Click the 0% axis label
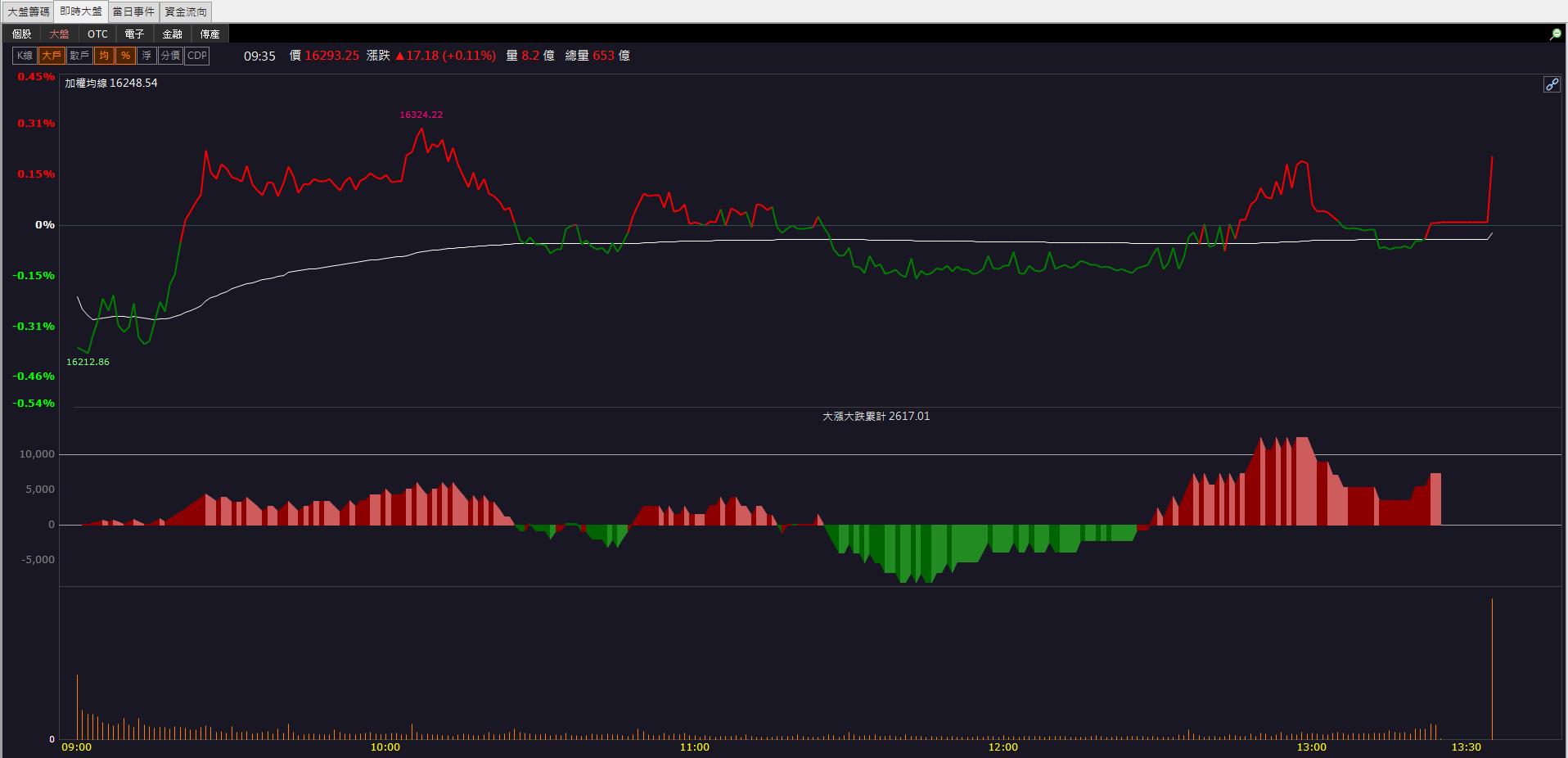This screenshot has width=1568, height=758. [x=45, y=224]
